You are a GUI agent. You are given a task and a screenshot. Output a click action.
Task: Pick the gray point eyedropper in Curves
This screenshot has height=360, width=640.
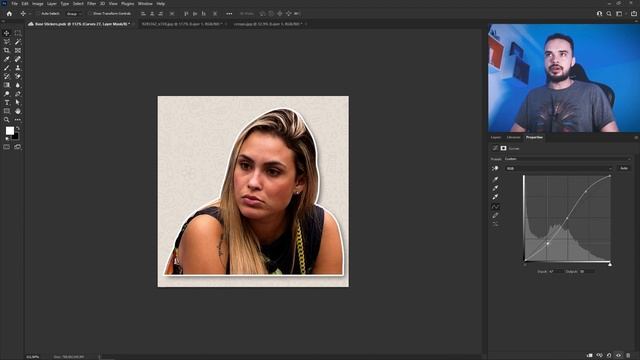[496, 188]
